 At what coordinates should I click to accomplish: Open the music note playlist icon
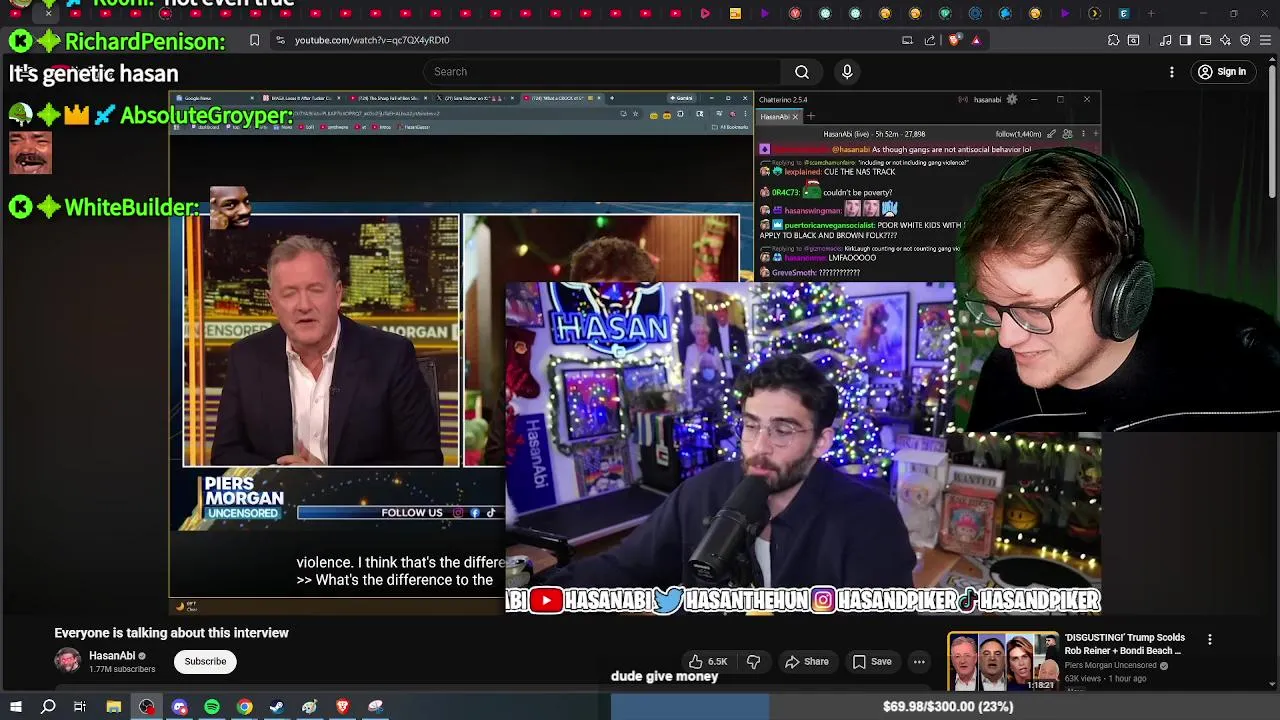coord(1166,40)
